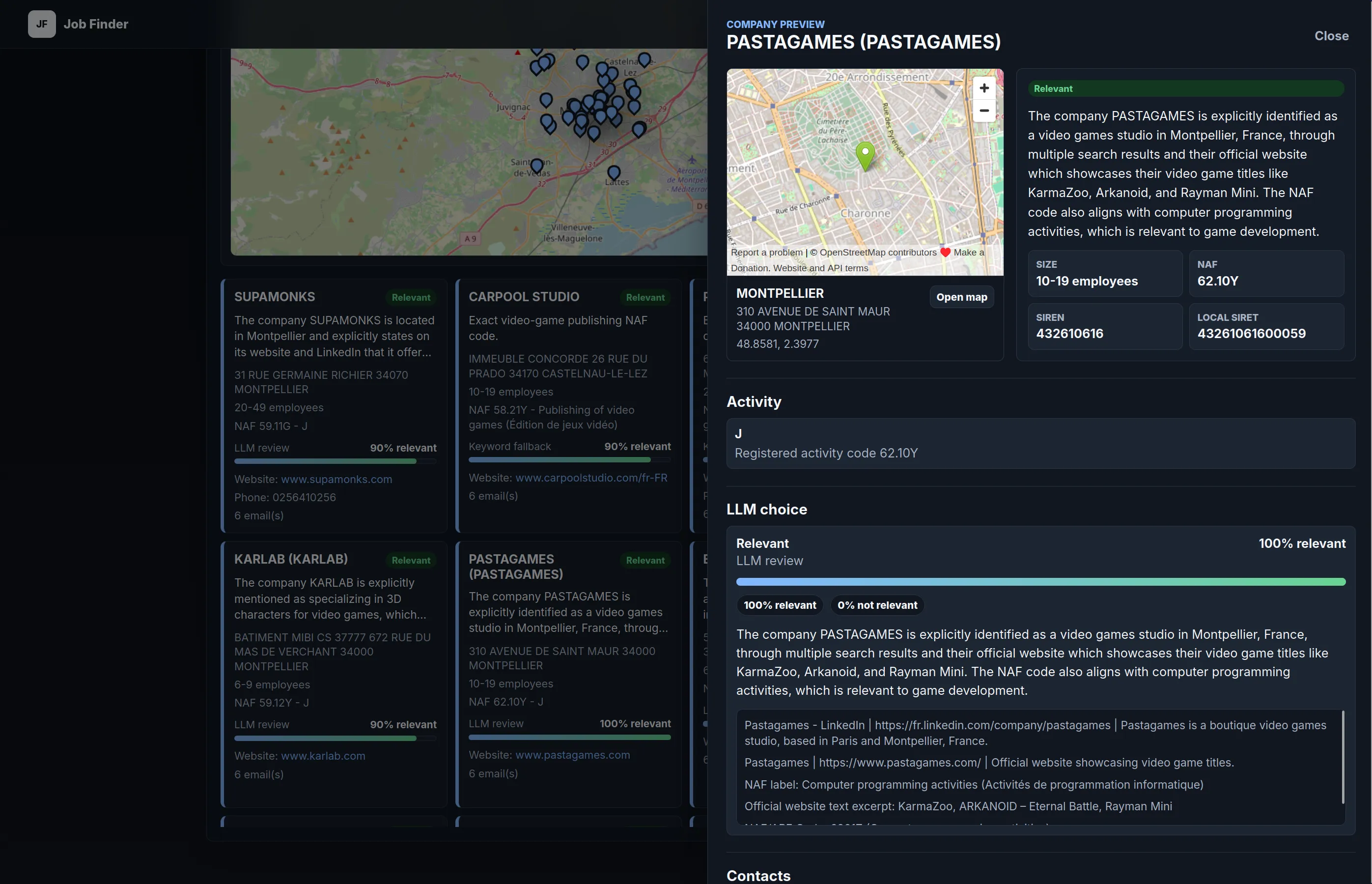This screenshot has height=884, width=1372.
Task: Click the red heart donation icon
Action: (945, 253)
